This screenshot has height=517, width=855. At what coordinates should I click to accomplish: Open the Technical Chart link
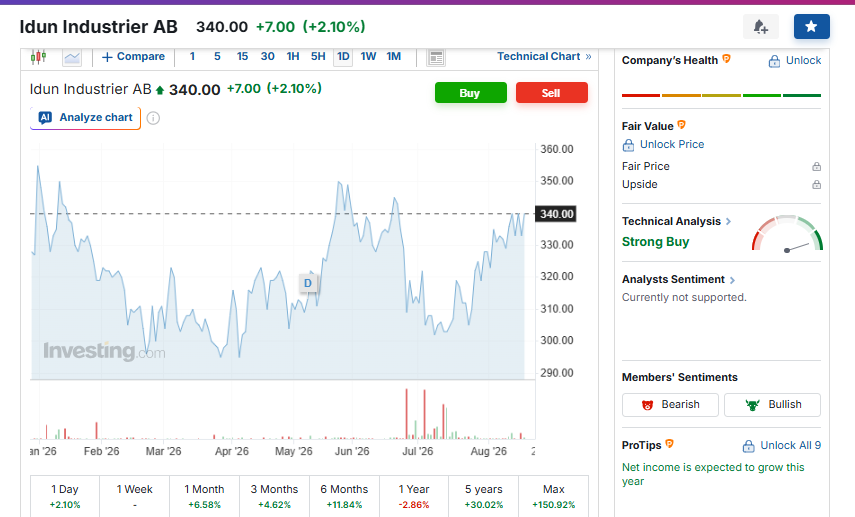point(544,57)
